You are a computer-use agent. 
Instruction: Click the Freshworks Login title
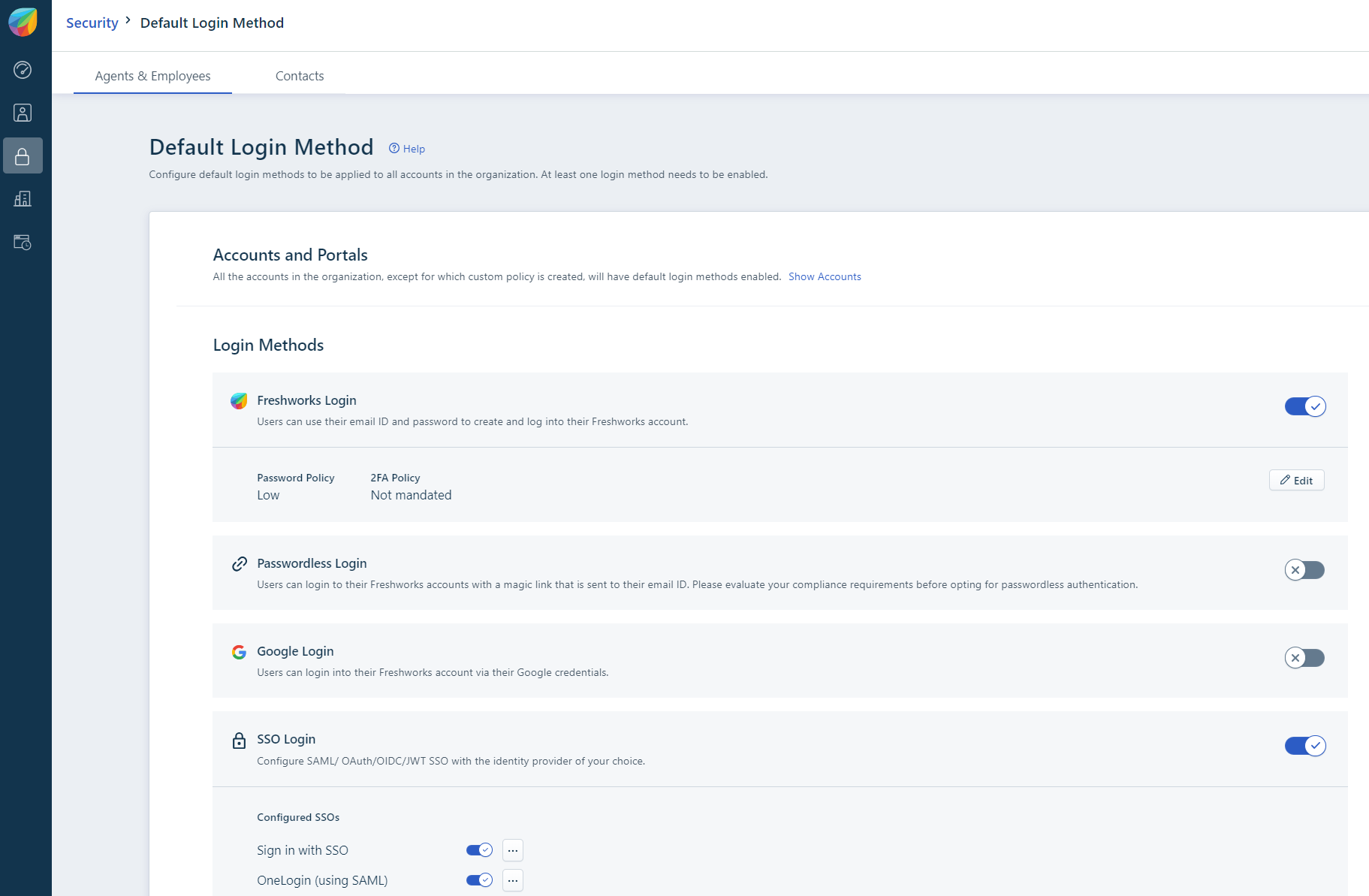[306, 400]
